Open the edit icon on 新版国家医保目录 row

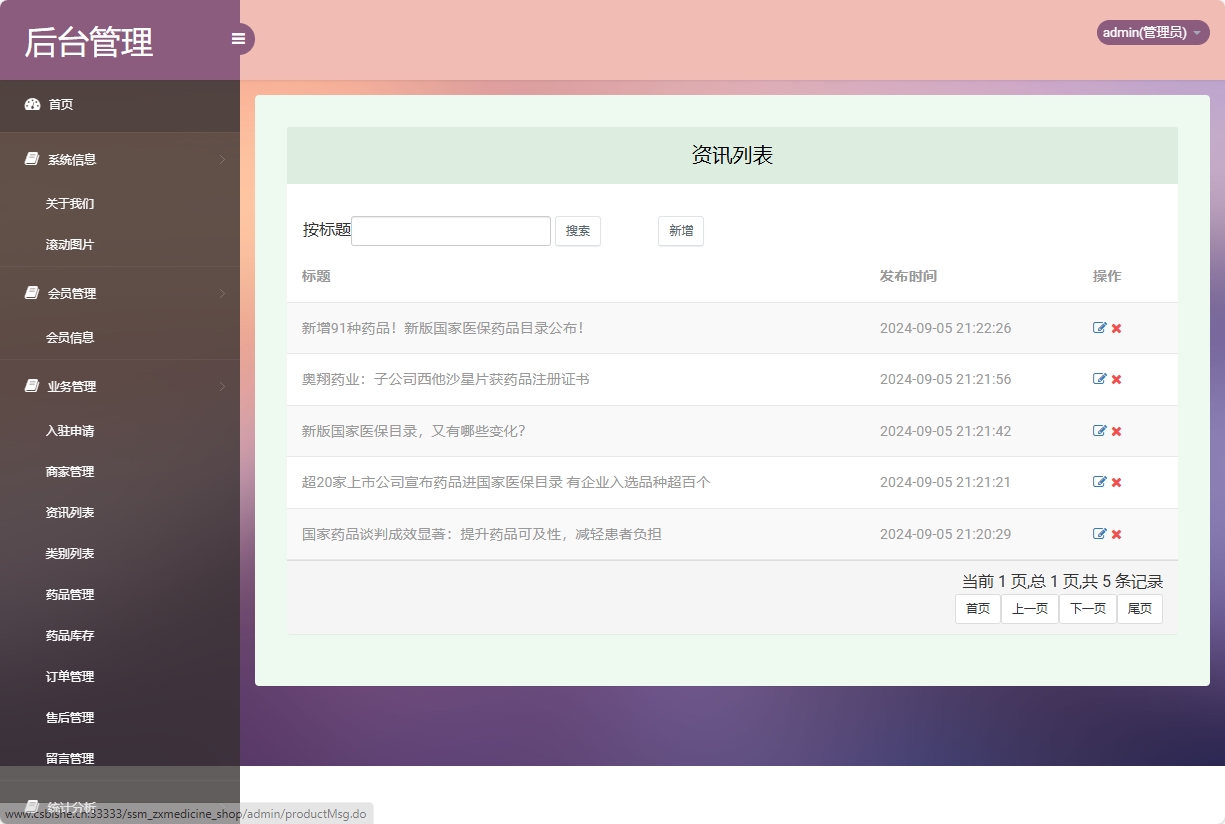click(1100, 430)
